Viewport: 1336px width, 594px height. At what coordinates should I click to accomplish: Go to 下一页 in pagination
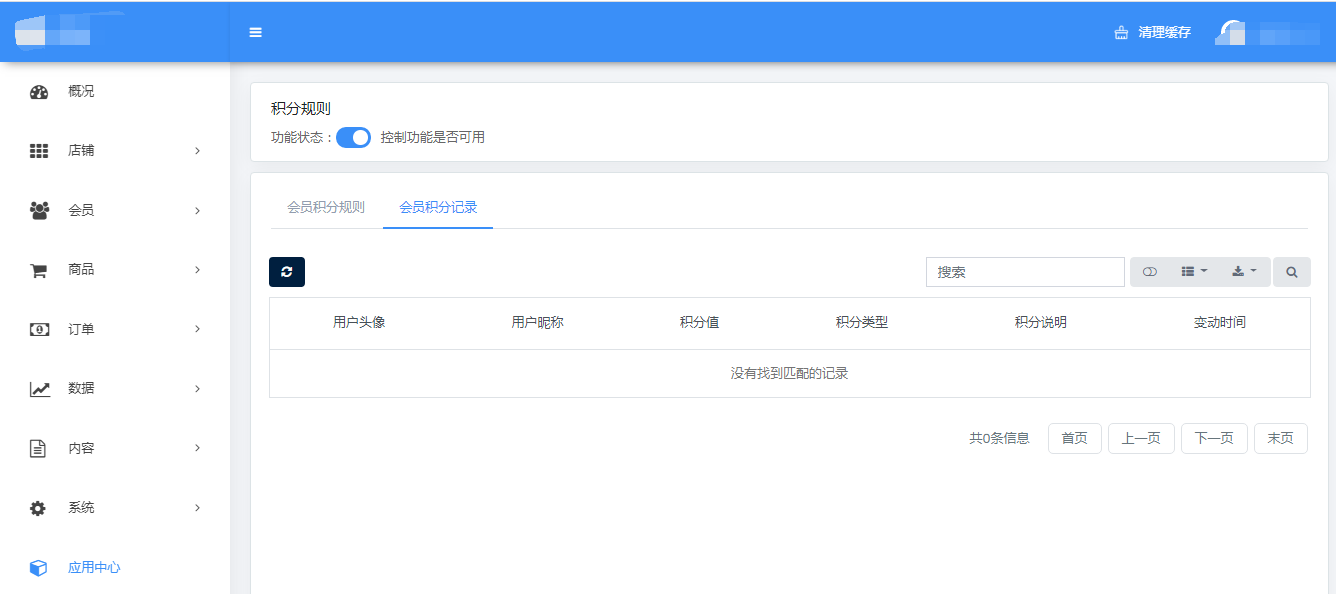[1214, 438]
